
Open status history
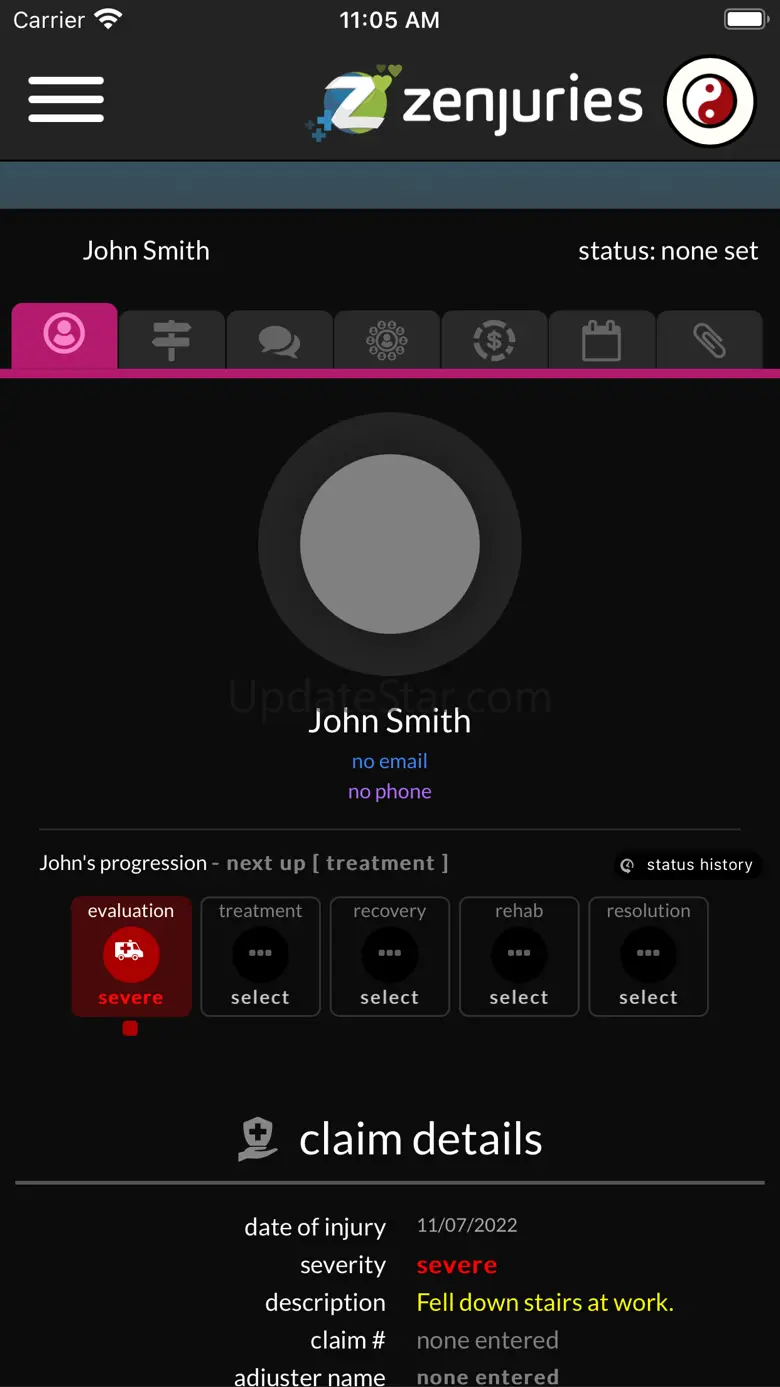tap(688, 865)
